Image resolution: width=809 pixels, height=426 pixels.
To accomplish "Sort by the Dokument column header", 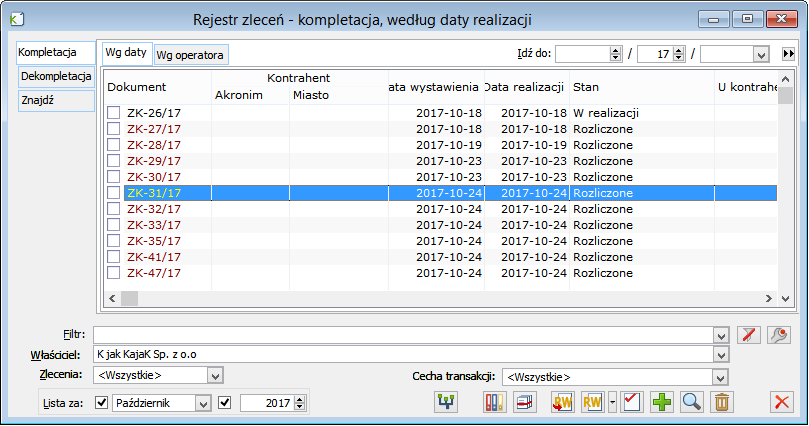I will point(158,87).
